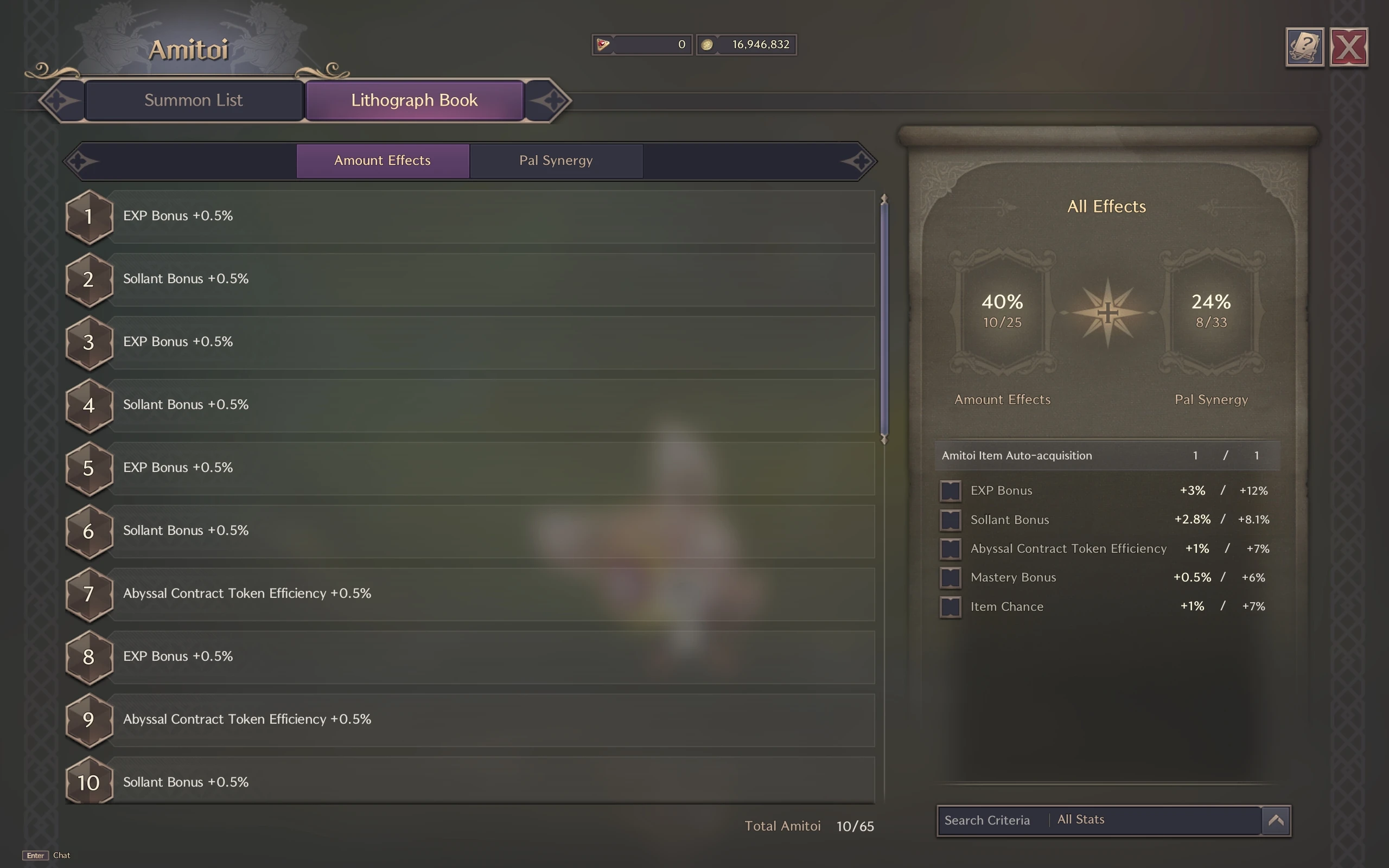1389x868 pixels.
Task: Click the red ticket currency icon
Action: [603, 45]
